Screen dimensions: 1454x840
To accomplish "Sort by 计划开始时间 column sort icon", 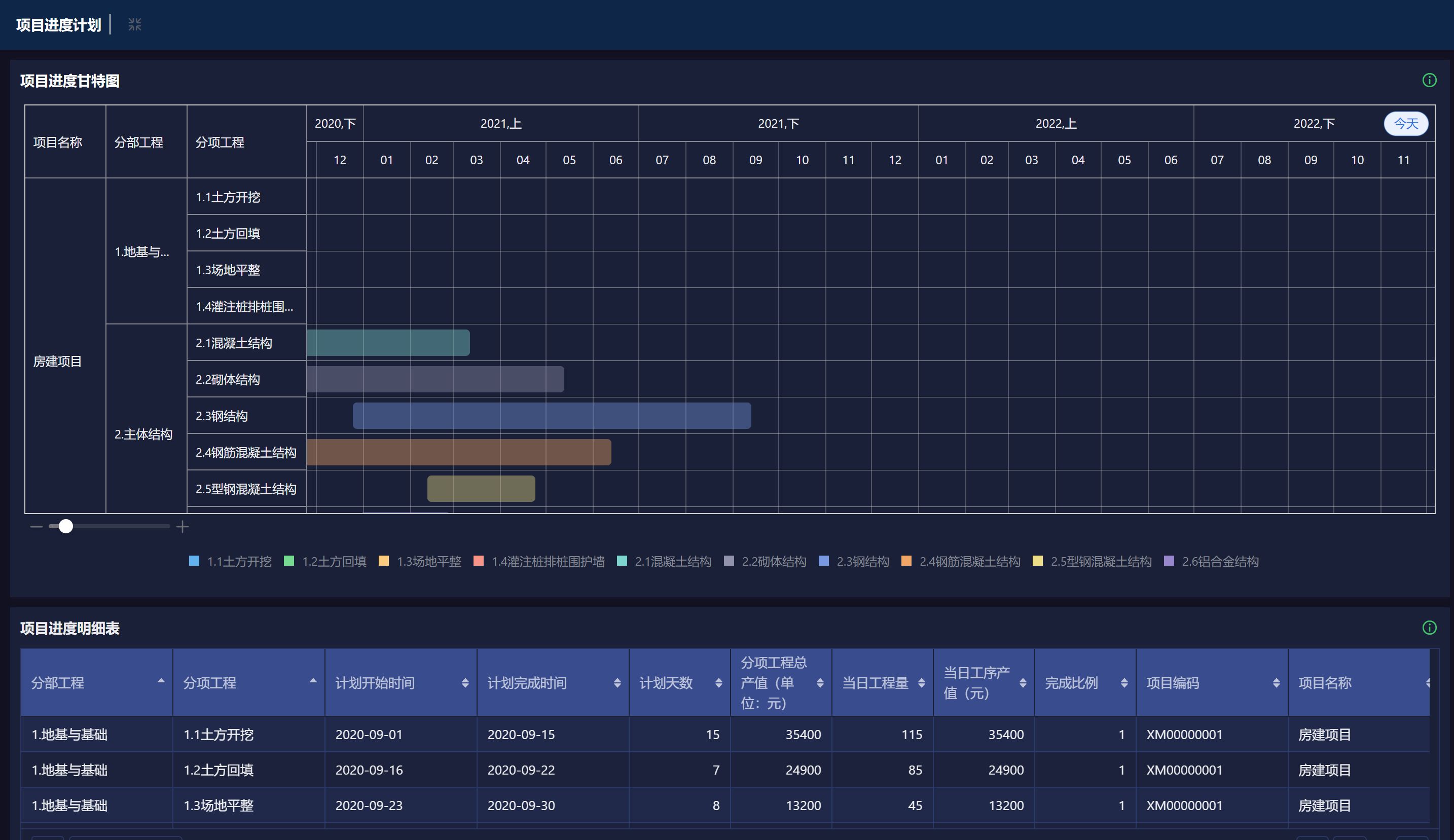I will 465,683.
